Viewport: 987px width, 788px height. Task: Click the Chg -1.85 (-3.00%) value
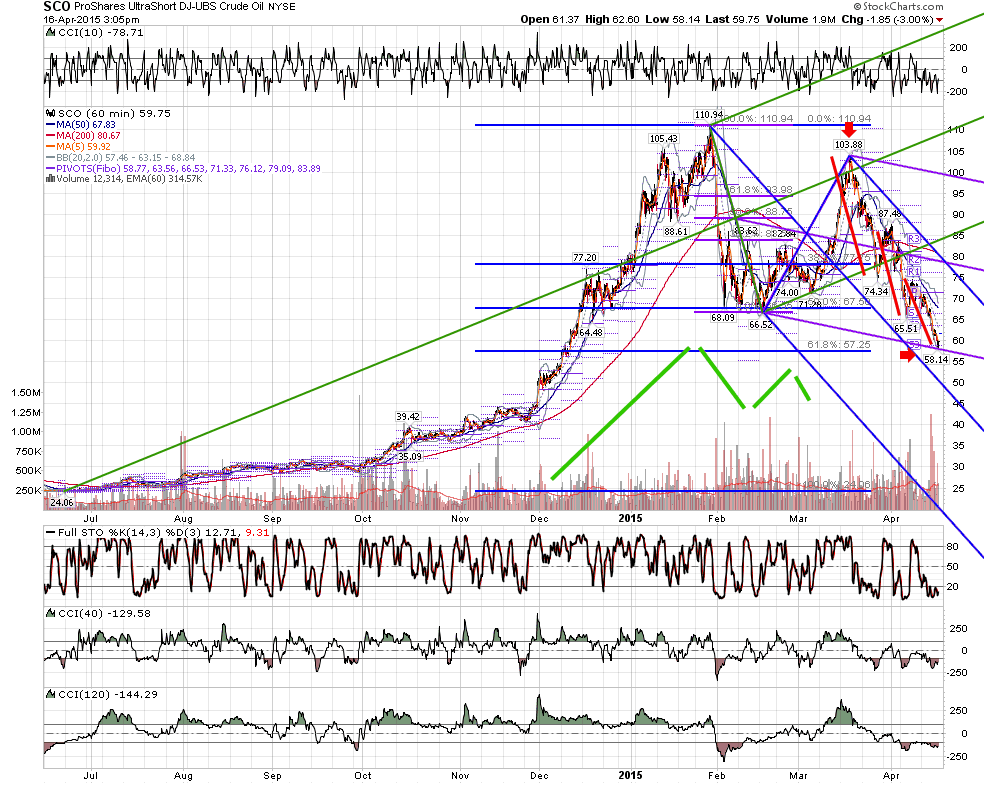click(887, 20)
